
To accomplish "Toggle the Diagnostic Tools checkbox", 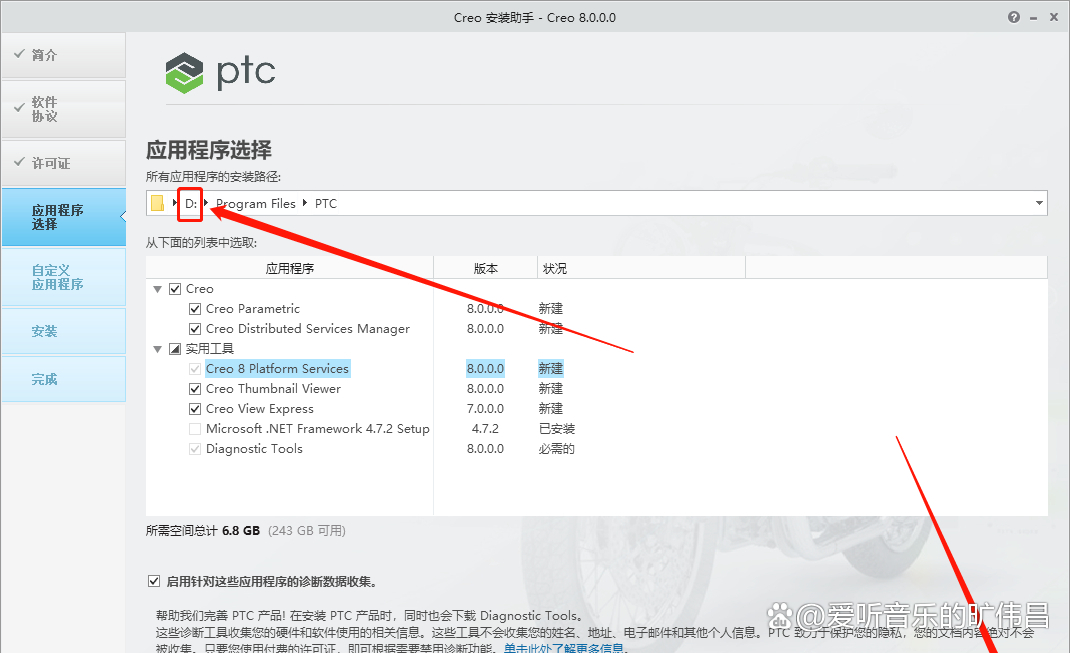I will click(x=195, y=449).
